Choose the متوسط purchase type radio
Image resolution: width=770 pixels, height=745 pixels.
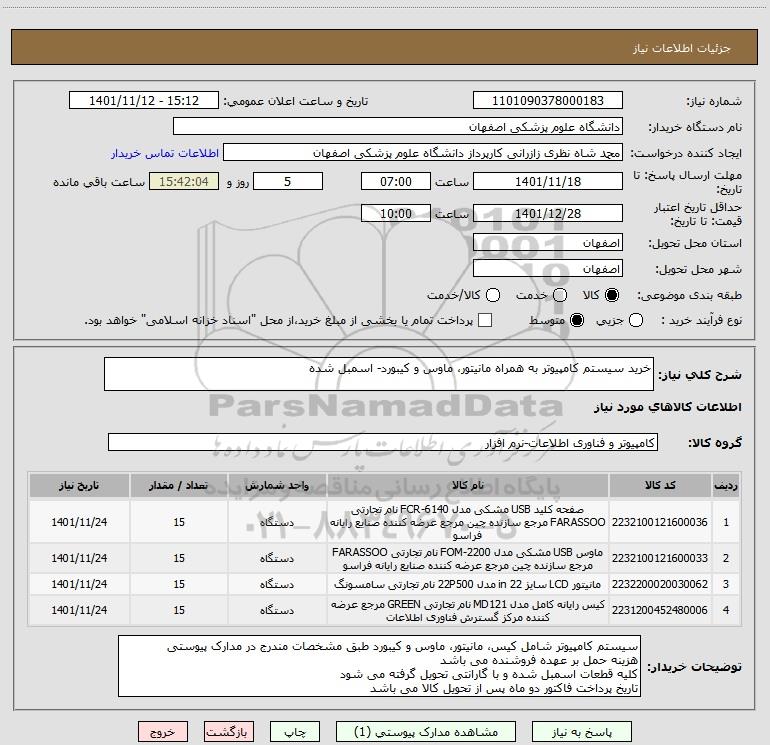coord(577,321)
